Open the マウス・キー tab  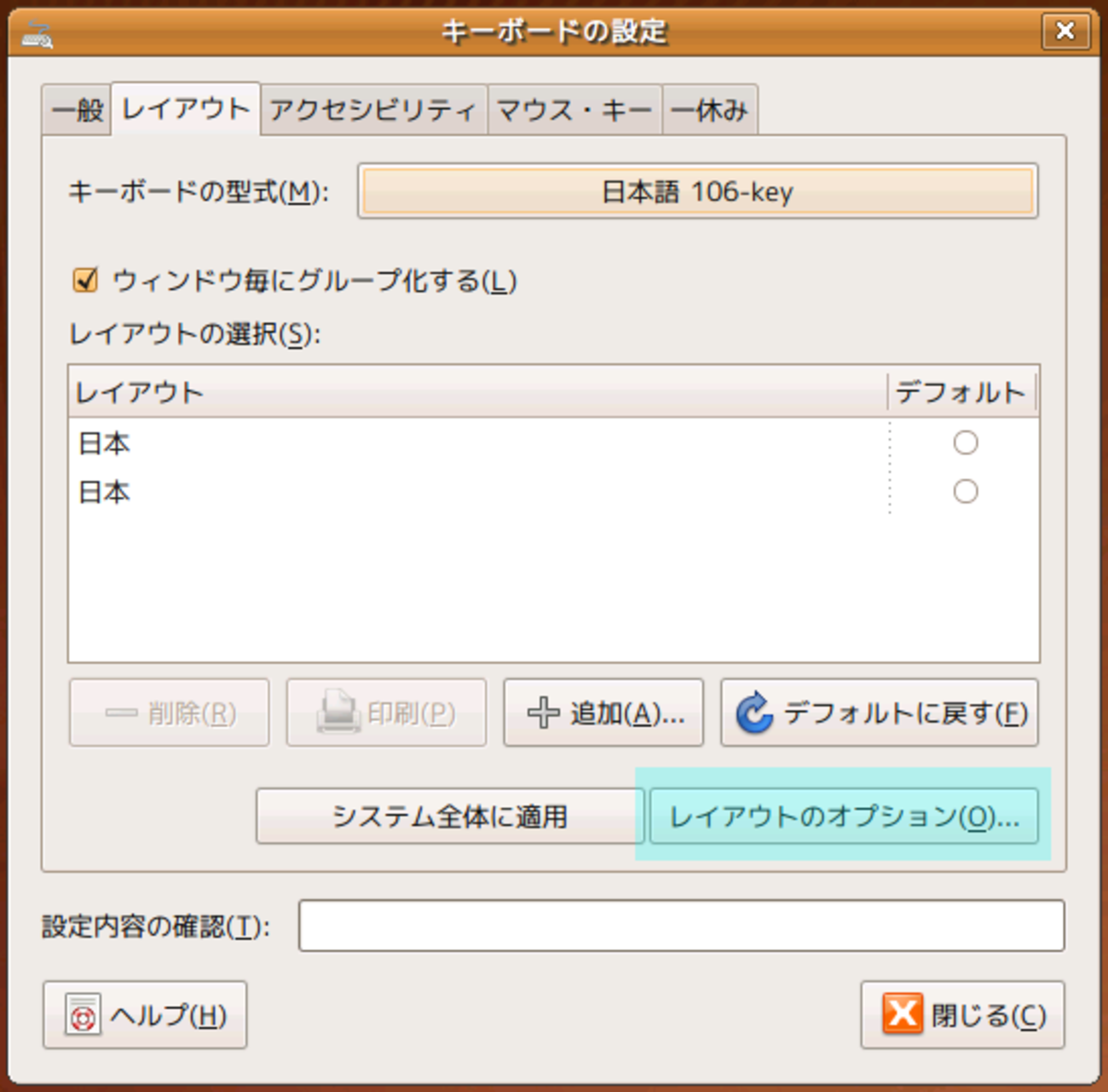[574, 110]
